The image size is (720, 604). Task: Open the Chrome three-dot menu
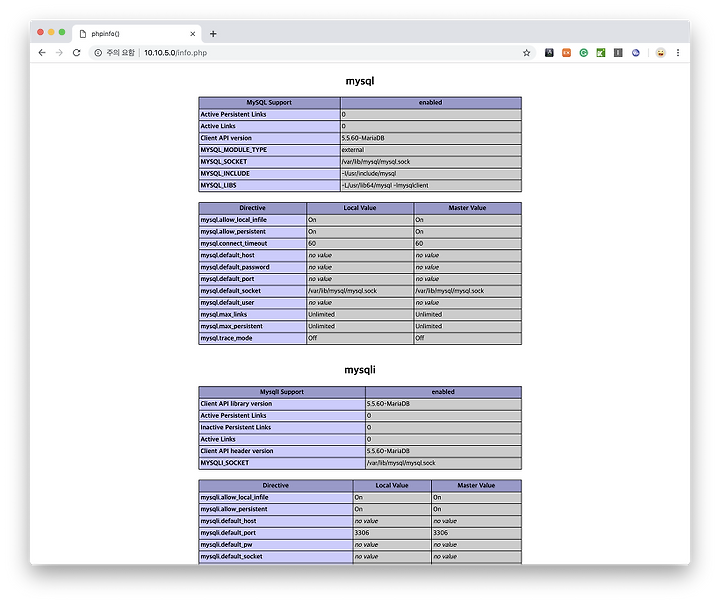pos(678,53)
